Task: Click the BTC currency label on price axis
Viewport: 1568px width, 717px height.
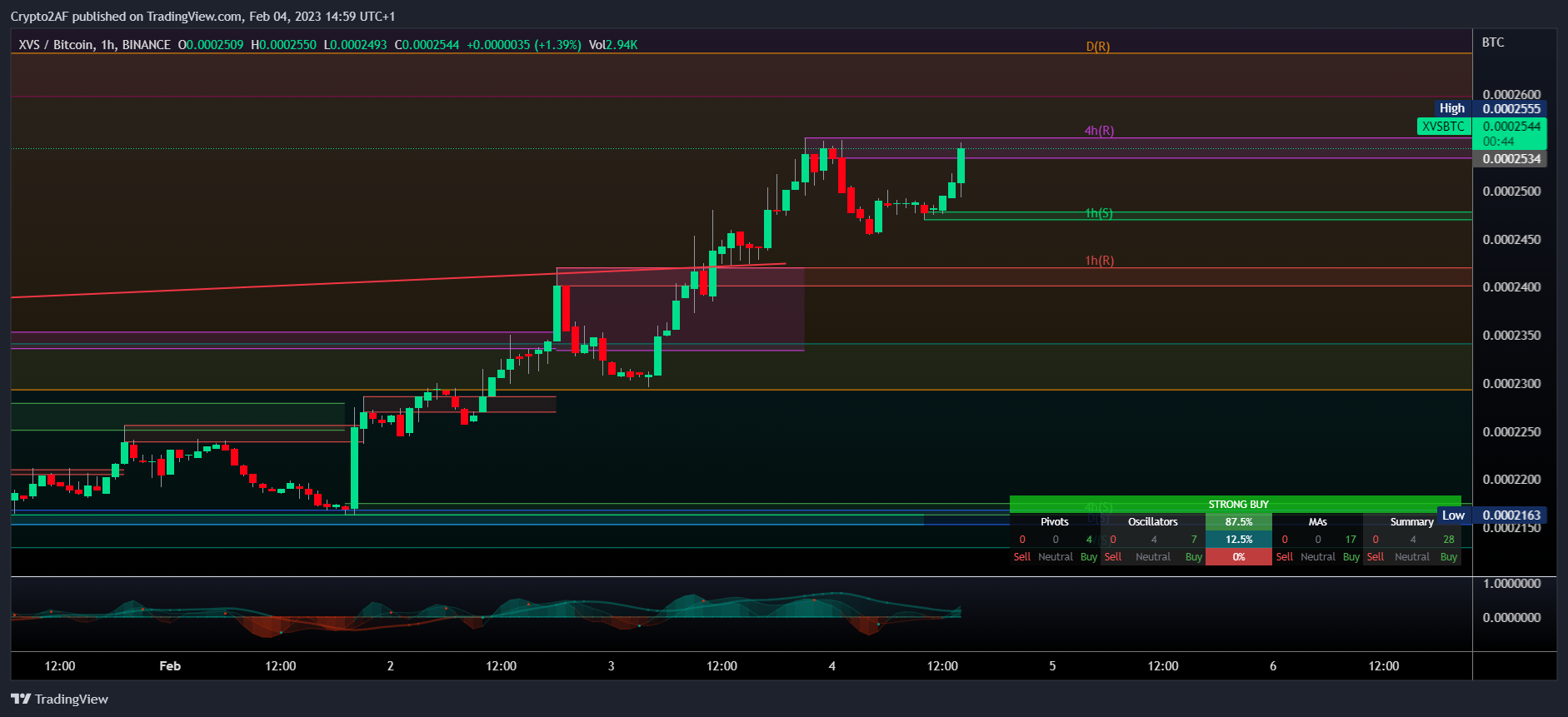Action: (x=1493, y=42)
